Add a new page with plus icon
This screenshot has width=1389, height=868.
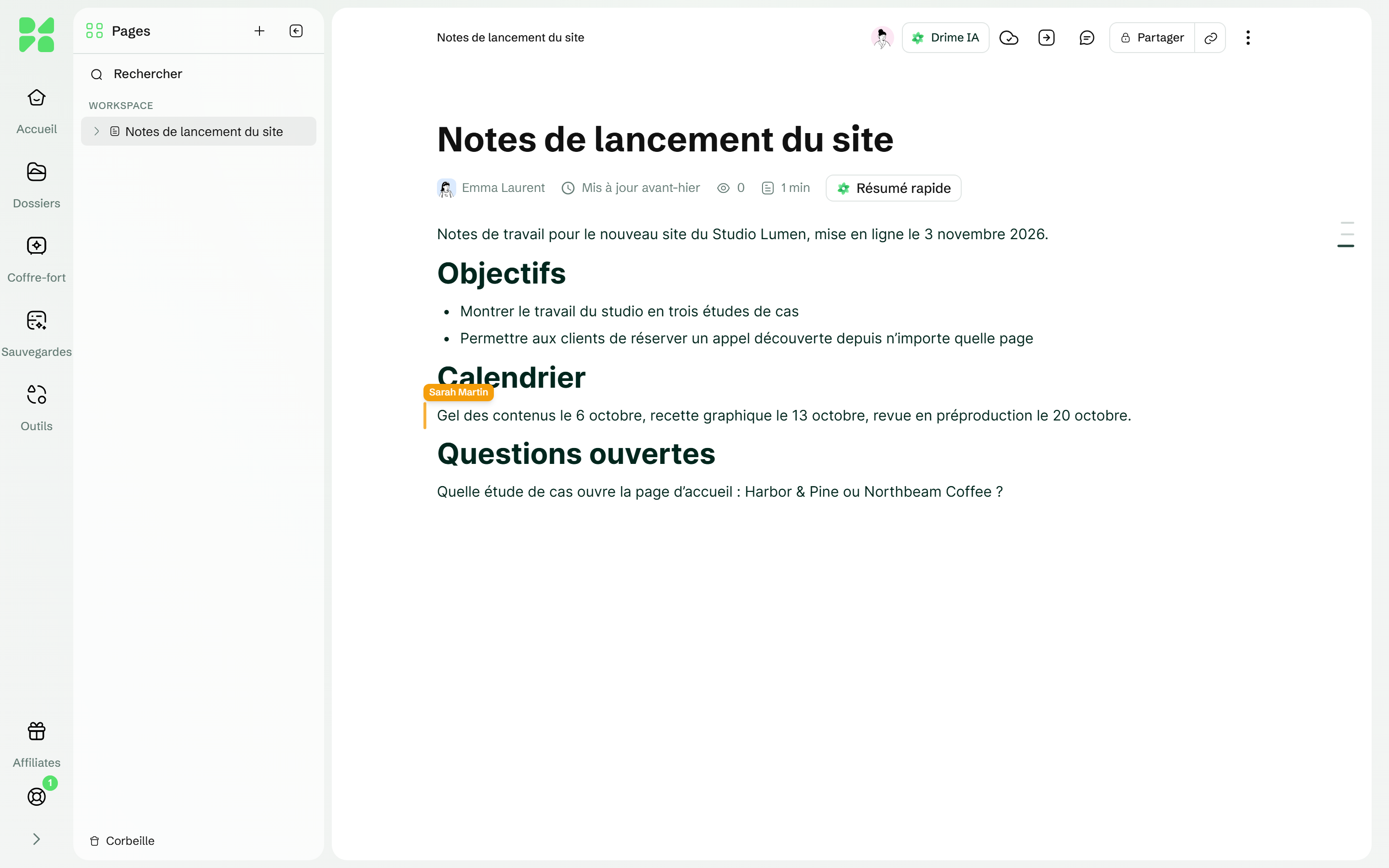pos(259,31)
